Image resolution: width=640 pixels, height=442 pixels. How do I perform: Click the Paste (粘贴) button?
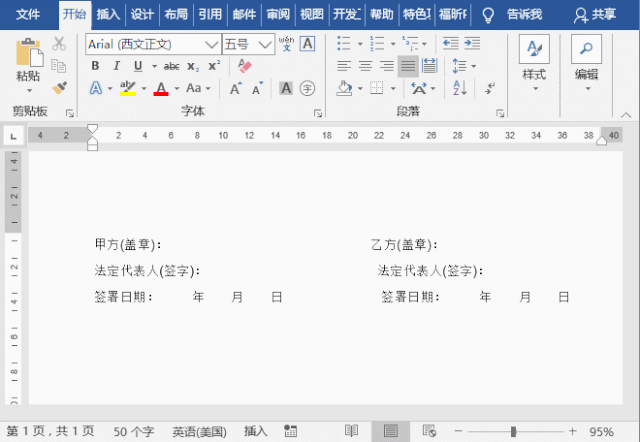28,76
